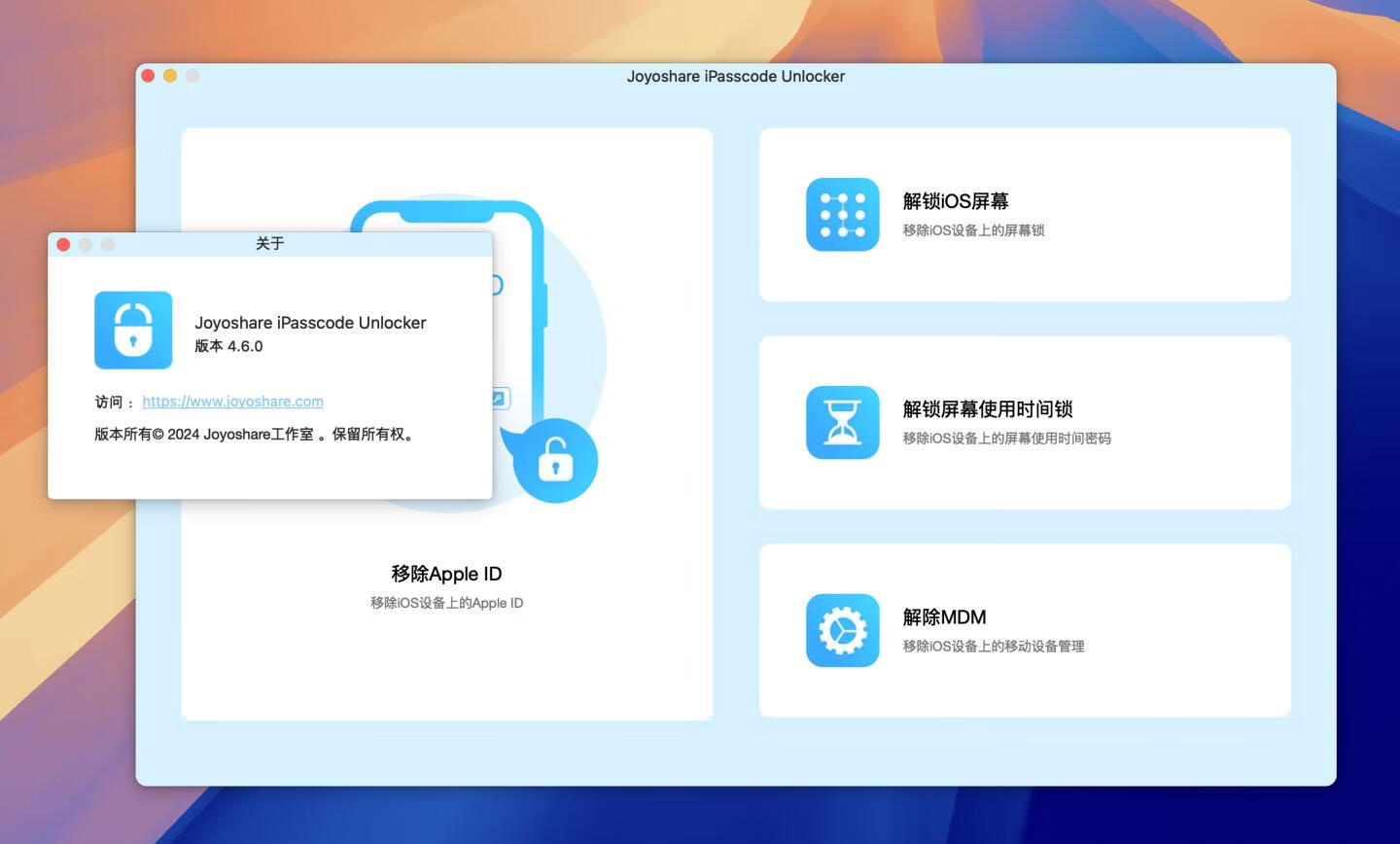1400x844 pixels.
Task: Click the blue unlocked padlock bubble icon
Action: pyautogui.click(x=555, y=461)
